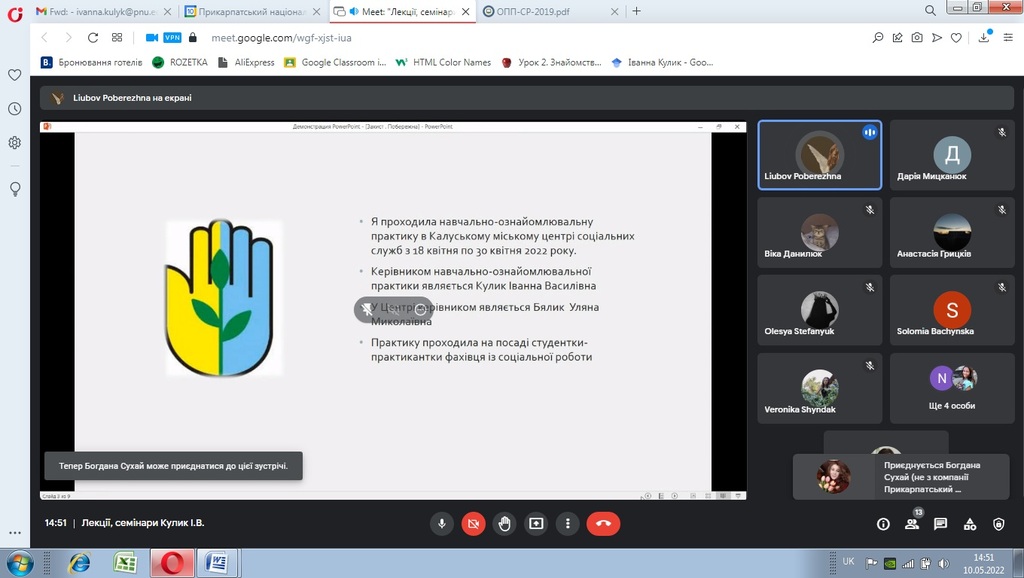The height and width of the screenshot is (578, 1024).
Task: Open Opera sidebar settings gear
Action: point(15,142)
